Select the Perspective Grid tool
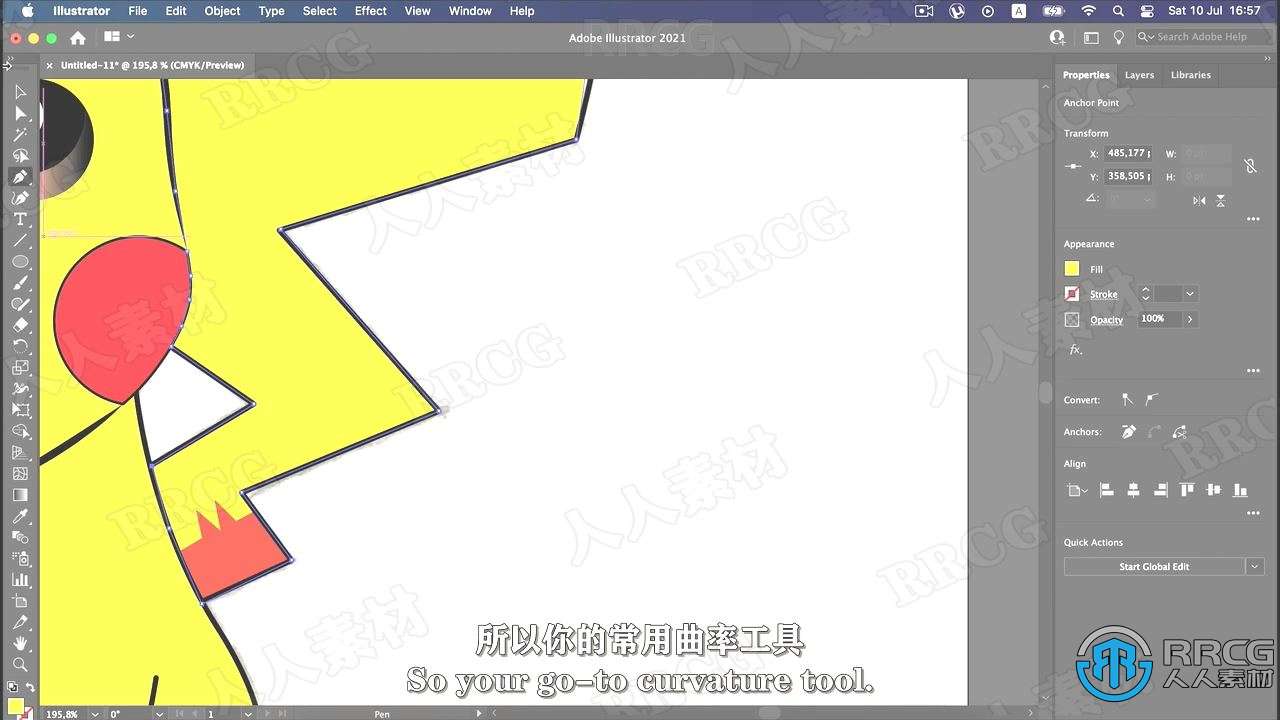The image size is (1280, 720). pyautogui.click(x=20, y=452)
